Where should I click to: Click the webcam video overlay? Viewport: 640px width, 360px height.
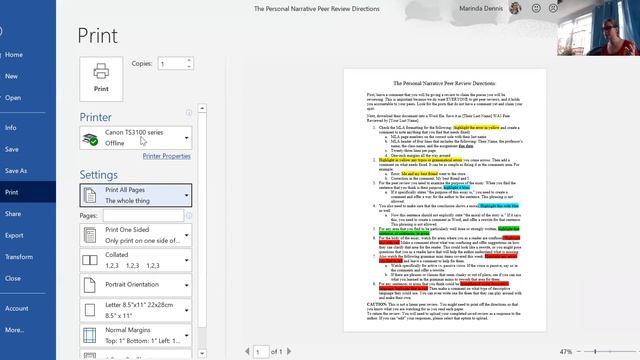tap(598, 28)
